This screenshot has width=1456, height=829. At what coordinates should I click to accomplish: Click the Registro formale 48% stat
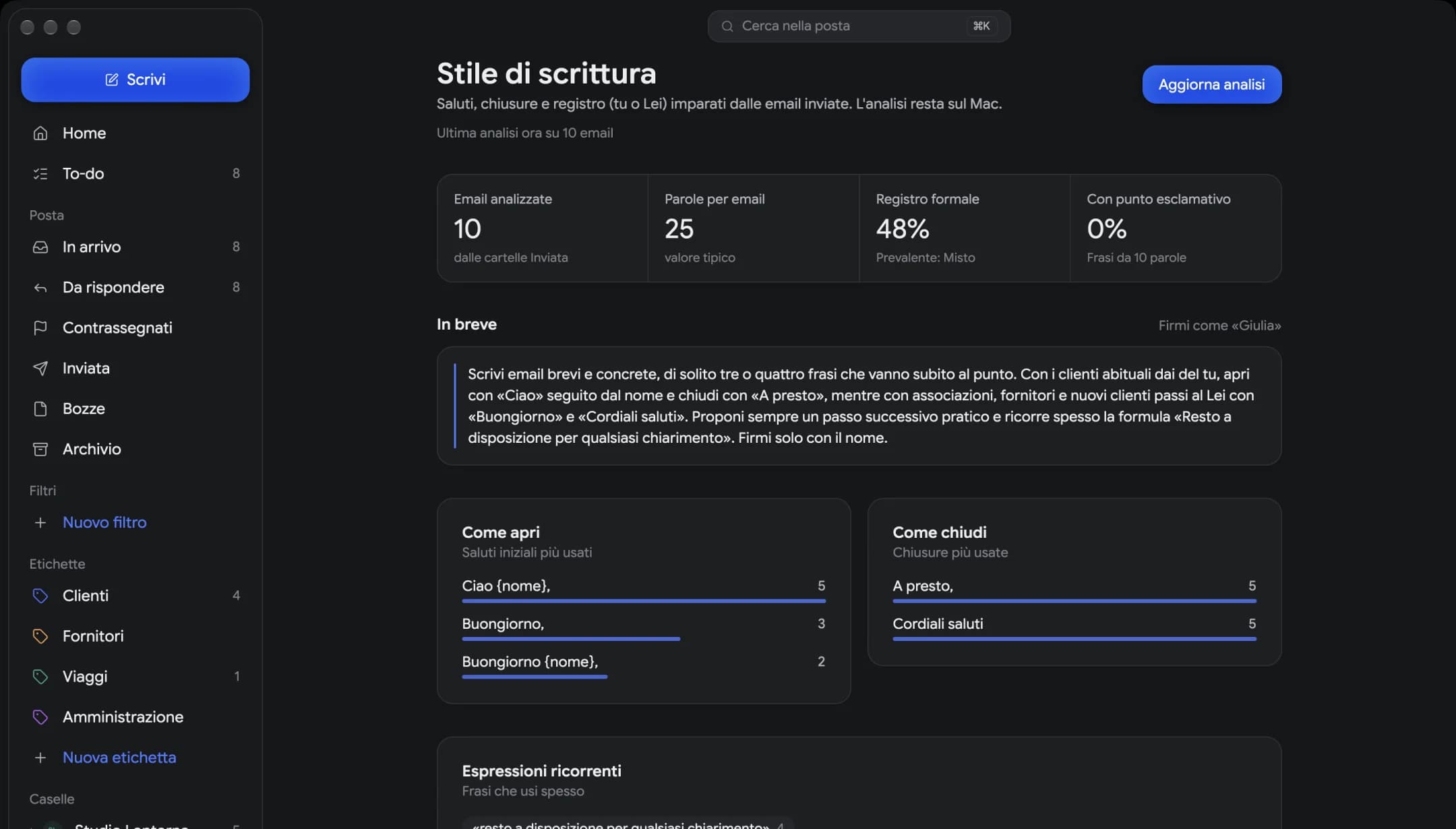tap(964, 228)
